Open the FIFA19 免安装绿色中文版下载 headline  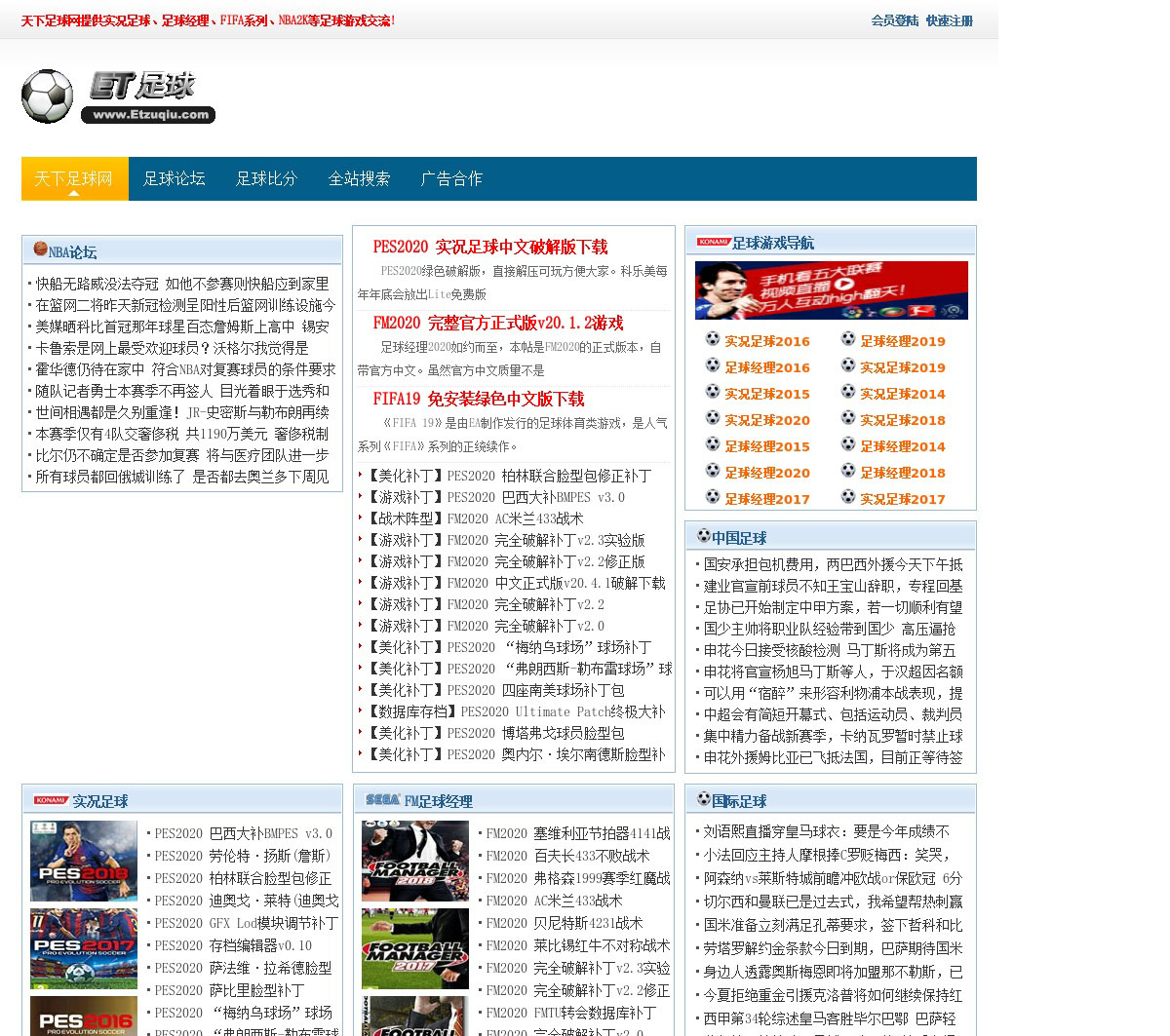tap(479, 399)
